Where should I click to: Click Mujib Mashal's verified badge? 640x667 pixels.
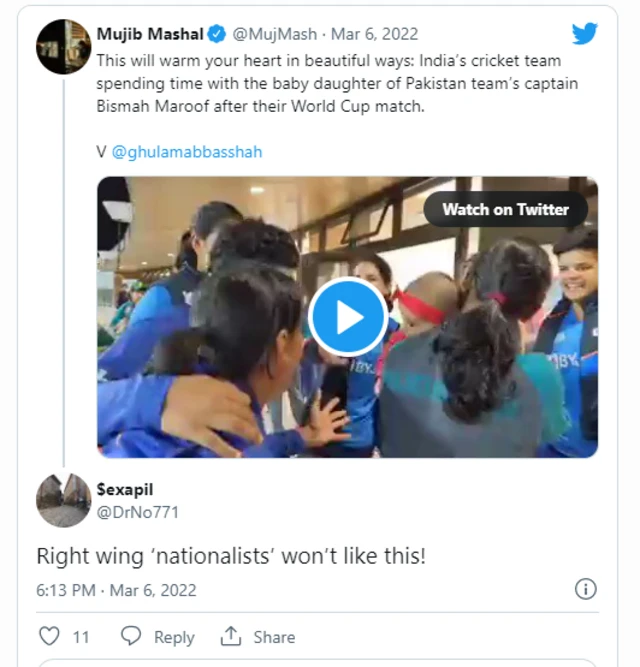pos(216,35)
